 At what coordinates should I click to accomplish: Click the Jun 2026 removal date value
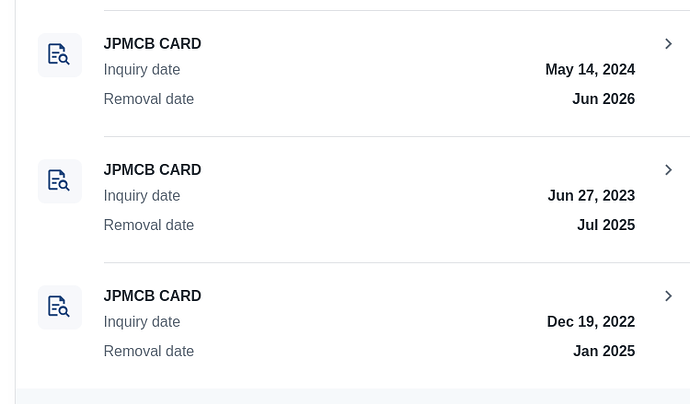[603, 99]
